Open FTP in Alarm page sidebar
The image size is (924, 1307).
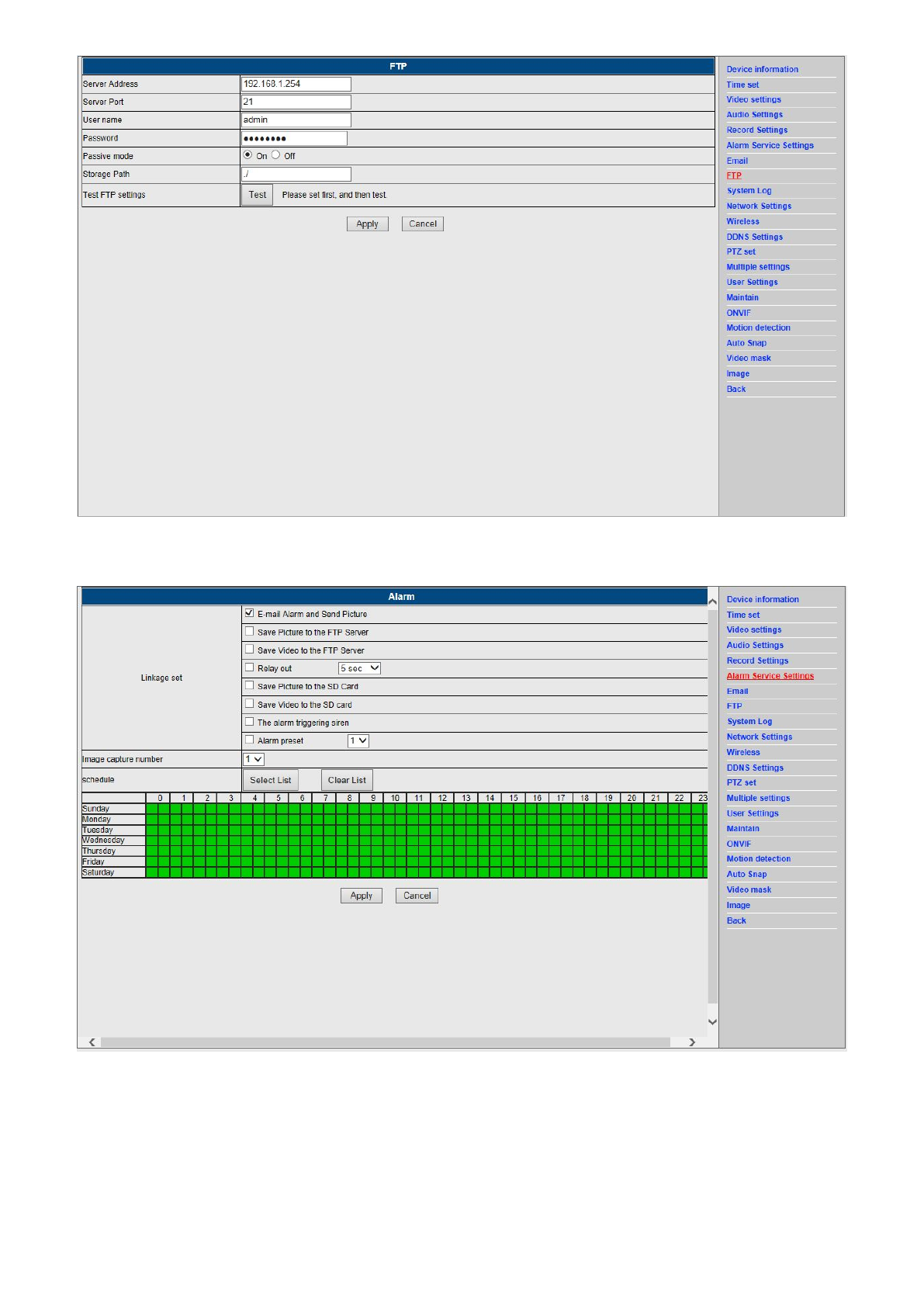pyautogui.click(x=734, y=706)
